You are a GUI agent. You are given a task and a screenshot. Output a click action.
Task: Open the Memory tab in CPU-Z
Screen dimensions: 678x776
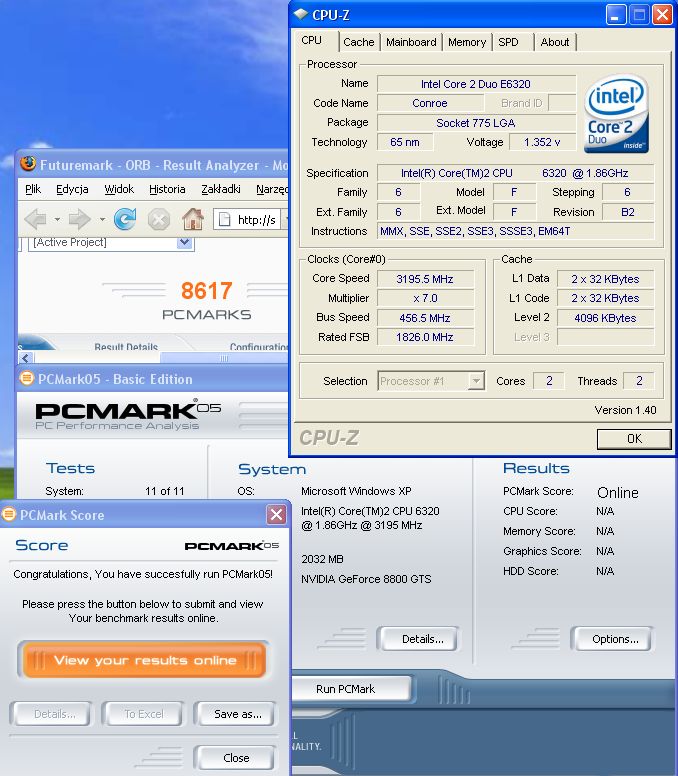tap(467, 42)
